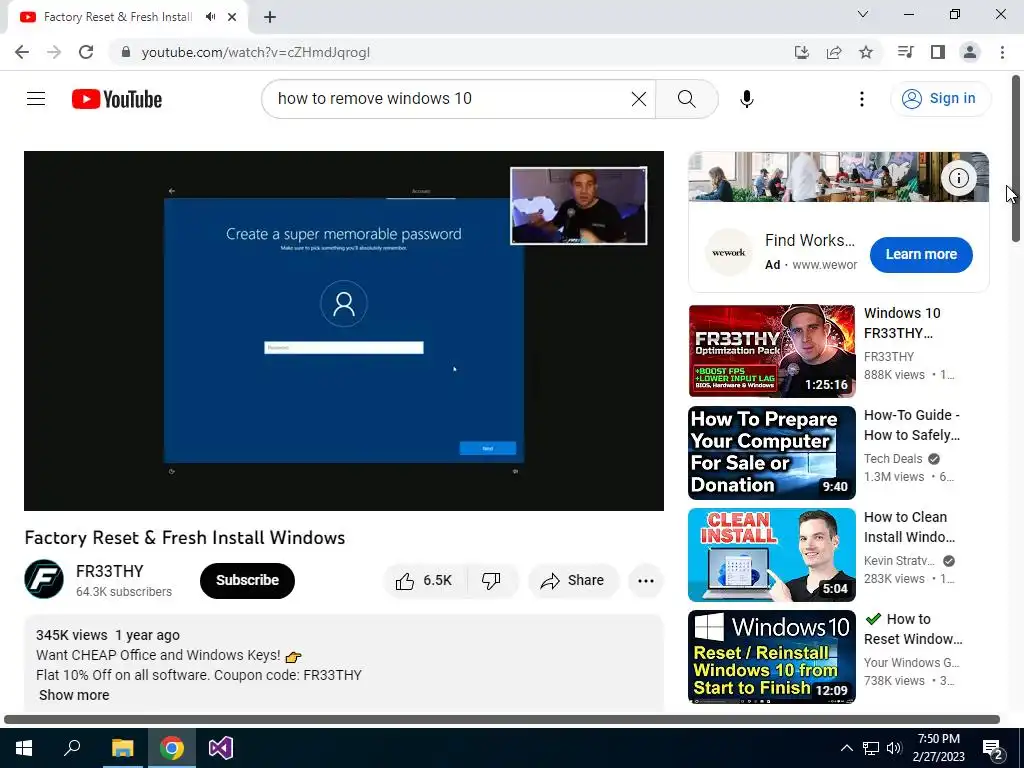Viewport: 1024px width, 768px height.
Task: Open YouTube settings three-dot menu
Action: (x=861, y=99)
